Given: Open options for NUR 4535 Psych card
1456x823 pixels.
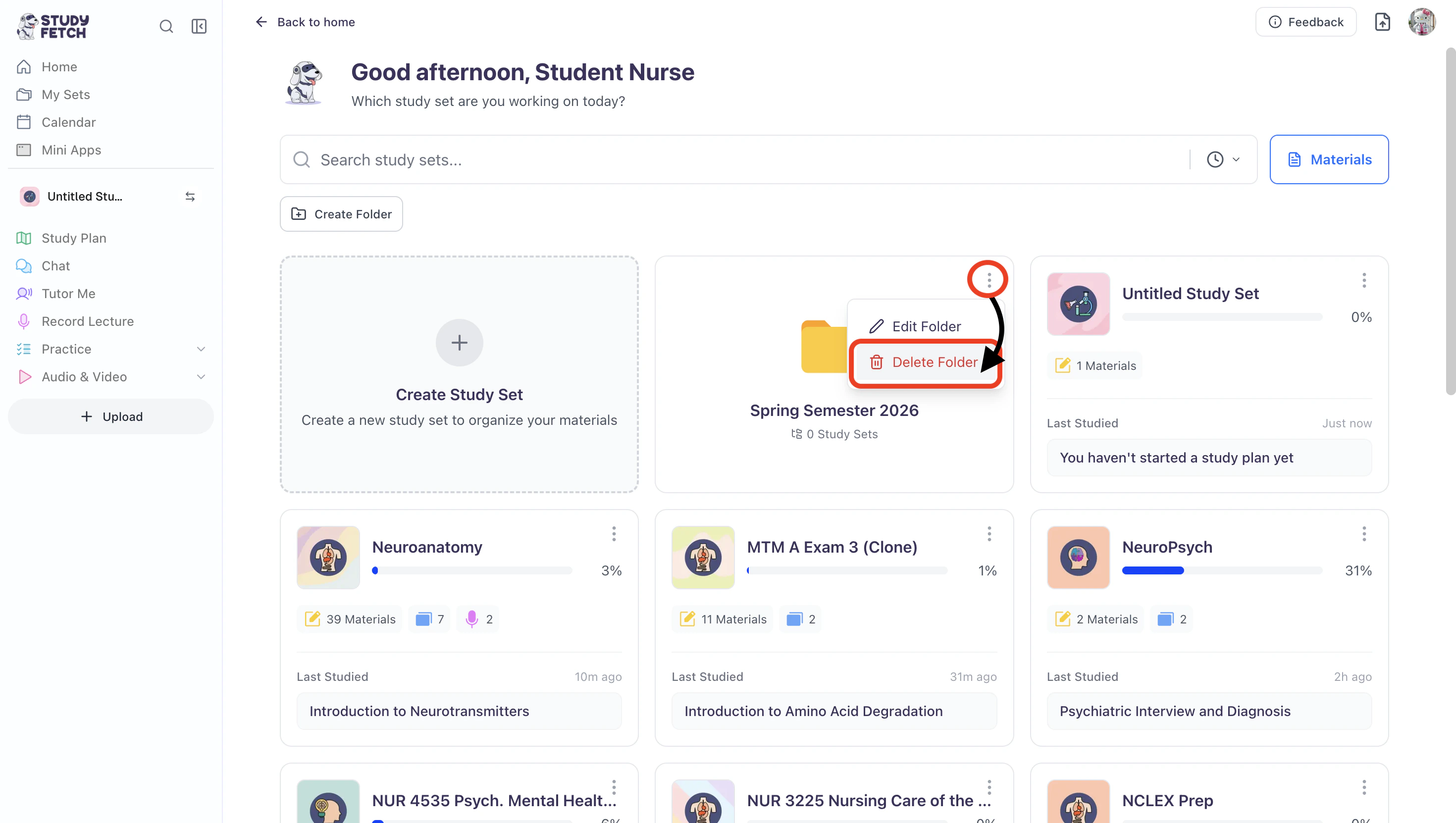Looking at the screenshot, I should [614, 787].
